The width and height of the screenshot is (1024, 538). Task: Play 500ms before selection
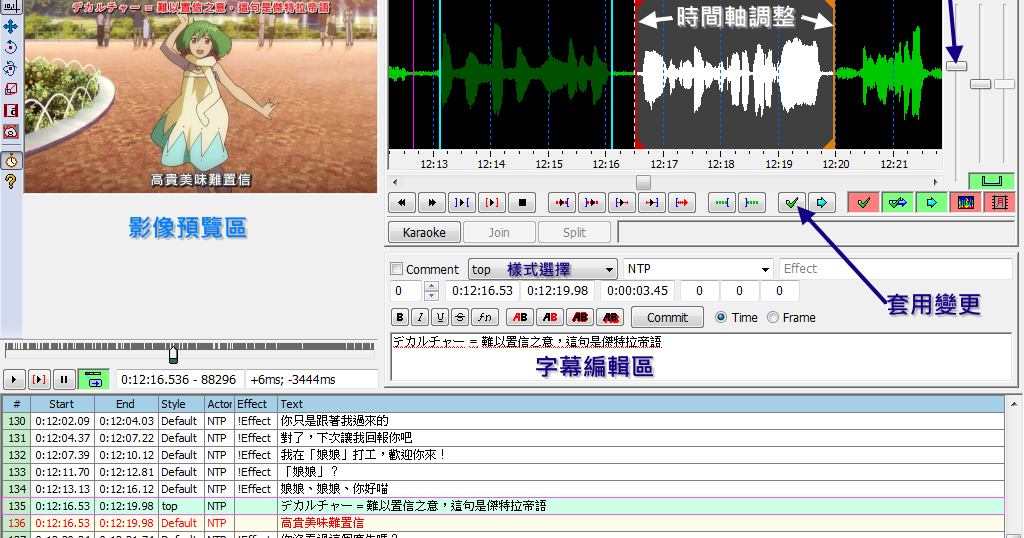(562, 202)
